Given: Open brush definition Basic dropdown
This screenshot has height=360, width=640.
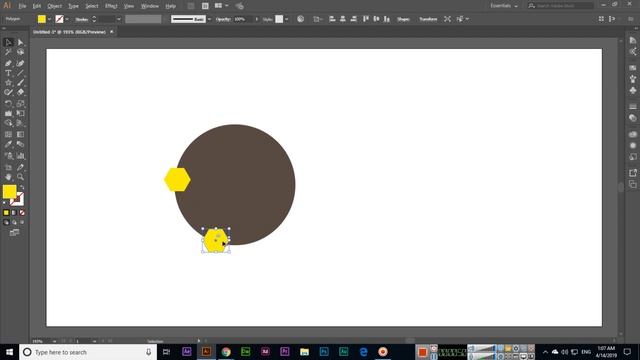Looking at the screenshot, I should tap(209, 19).
